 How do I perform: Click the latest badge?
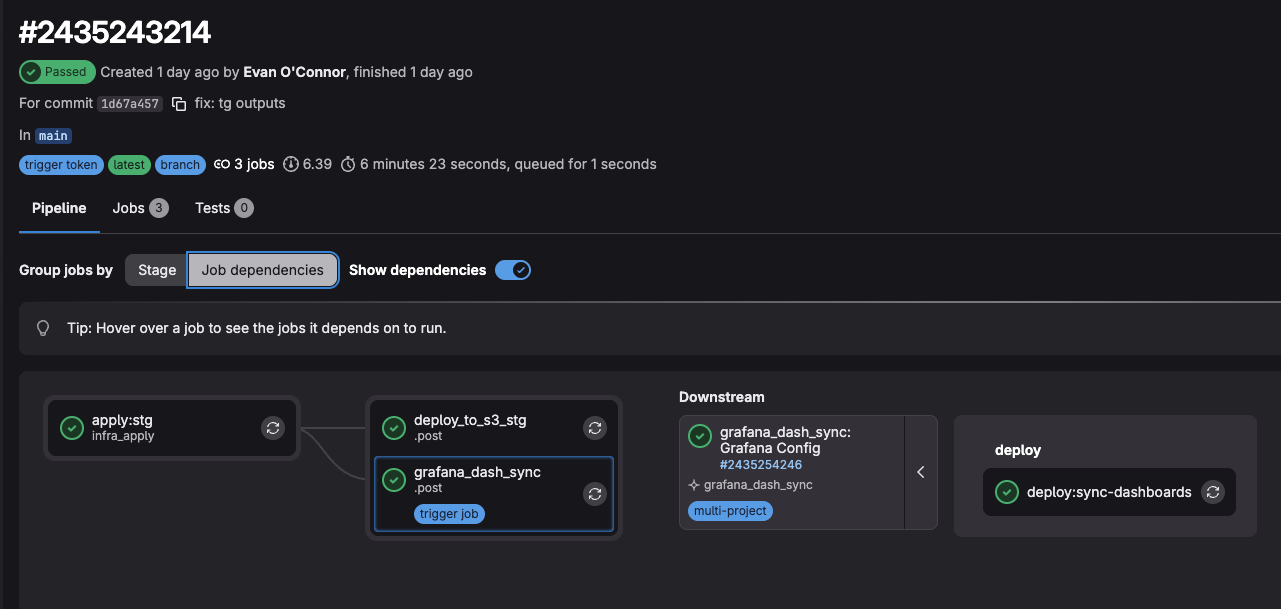coord(129,165)
